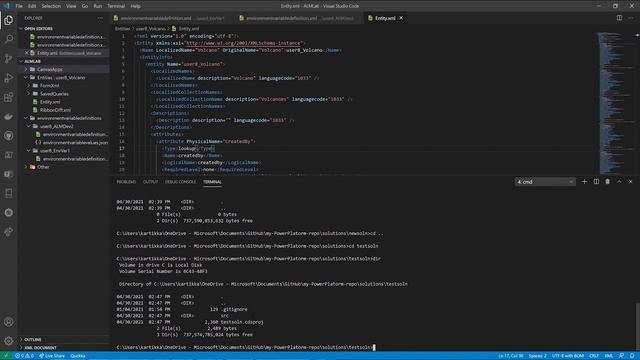The image size is (640, 360).
Task: Maximize the terminal panel size
Action: click(x=619, y=182)
